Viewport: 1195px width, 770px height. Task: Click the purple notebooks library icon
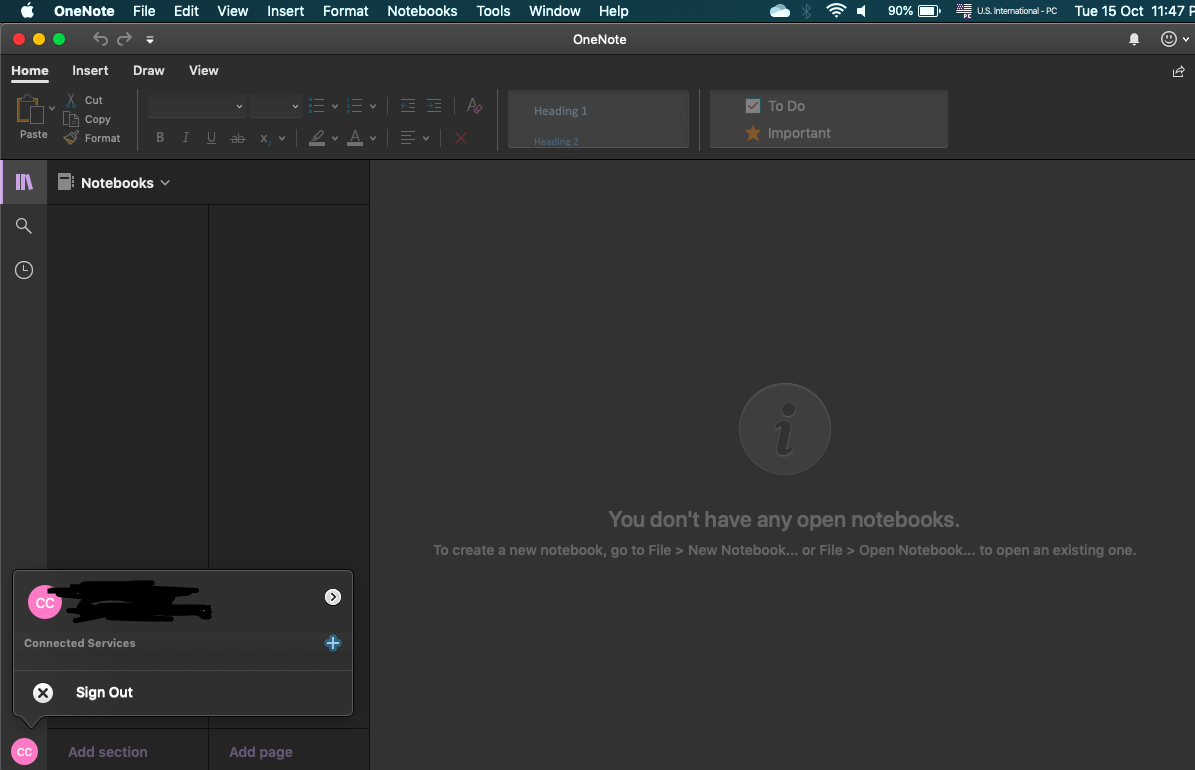[23, 181]
